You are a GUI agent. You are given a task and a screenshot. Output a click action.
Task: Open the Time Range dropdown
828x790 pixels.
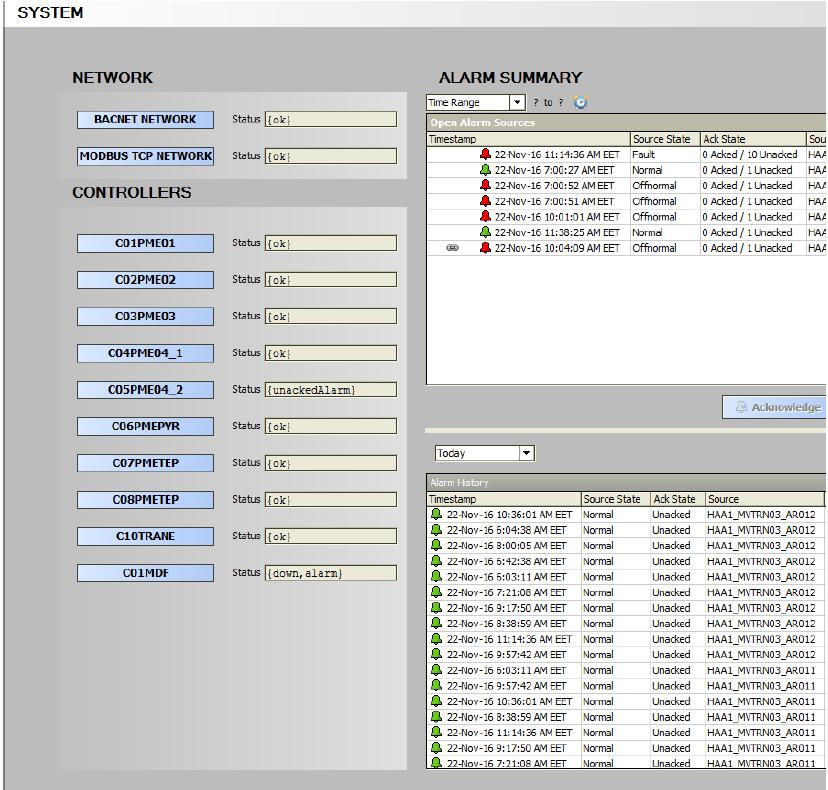(475, 102)
